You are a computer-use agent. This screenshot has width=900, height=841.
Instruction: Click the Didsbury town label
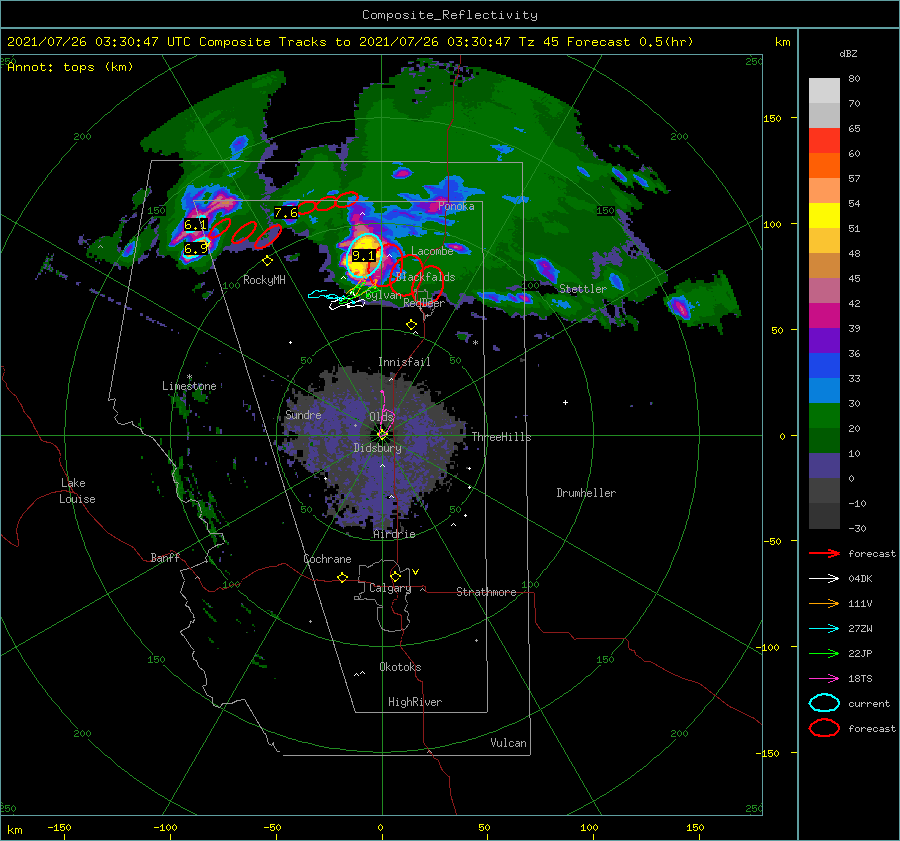[x=377, y=448]
